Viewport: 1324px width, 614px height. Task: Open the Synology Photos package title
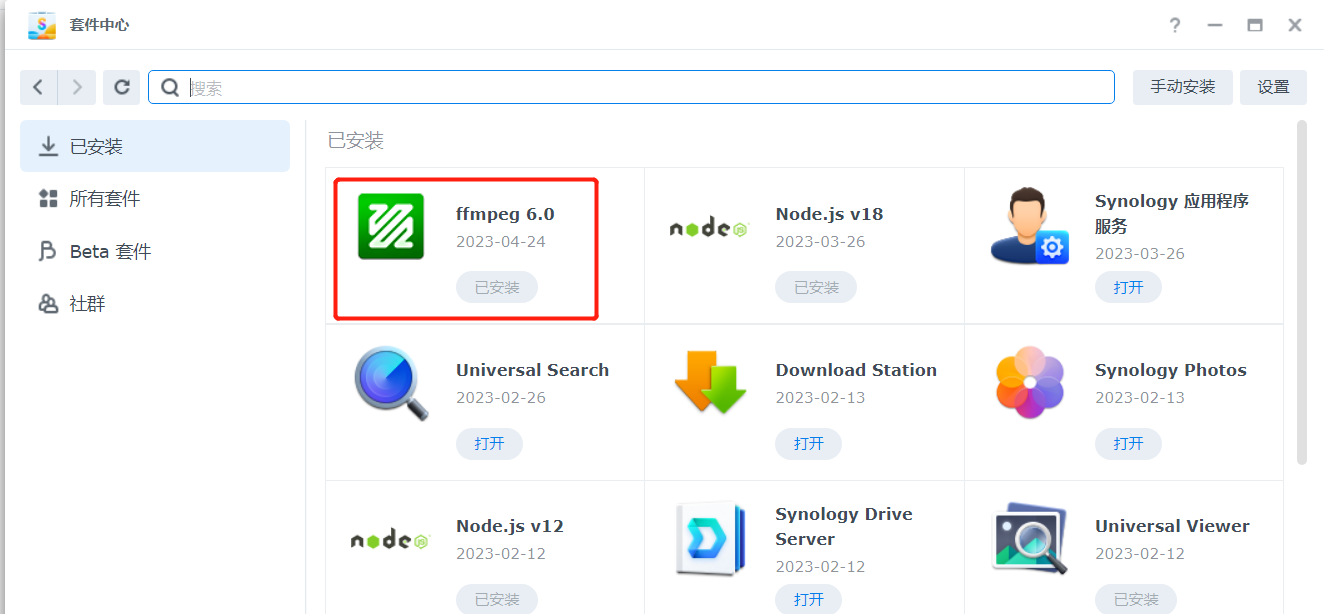[x=1171, y=370]
